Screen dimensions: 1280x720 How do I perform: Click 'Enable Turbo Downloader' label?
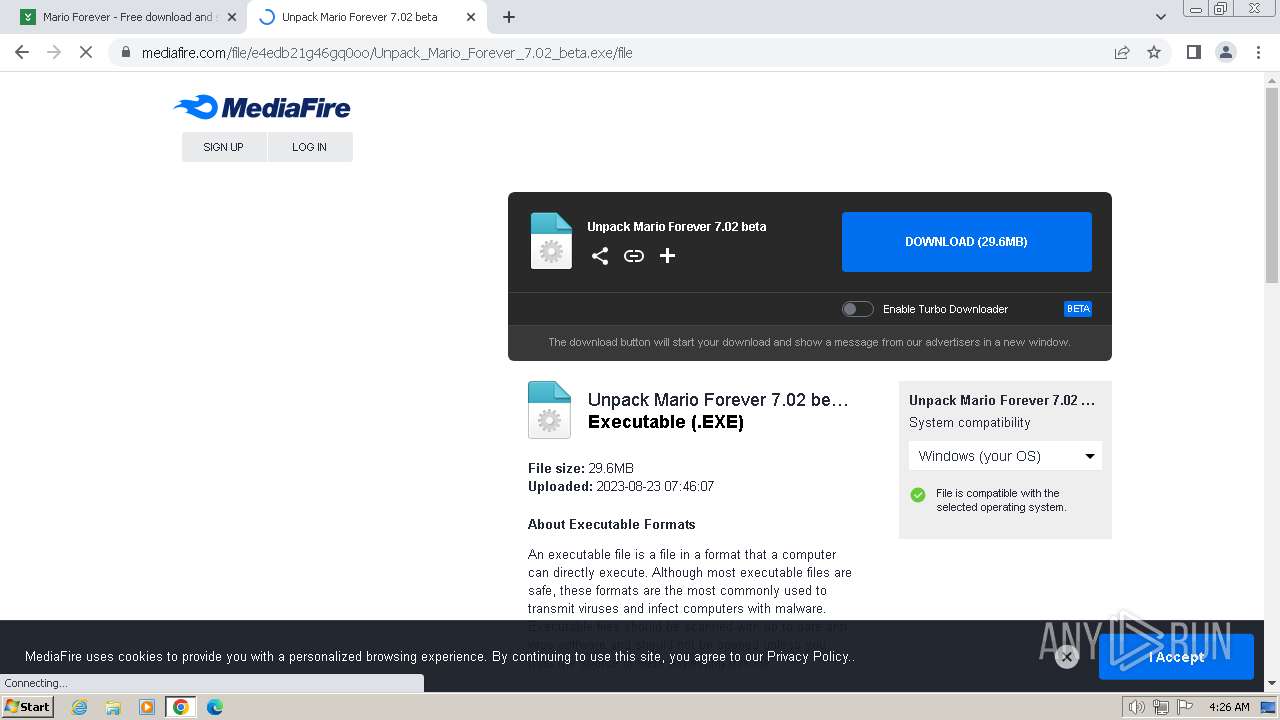(x=945, y=309)
